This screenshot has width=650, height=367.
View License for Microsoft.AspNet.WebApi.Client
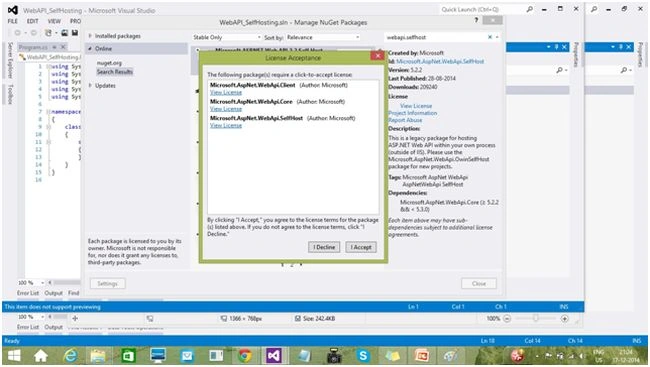tap(226, 92)
